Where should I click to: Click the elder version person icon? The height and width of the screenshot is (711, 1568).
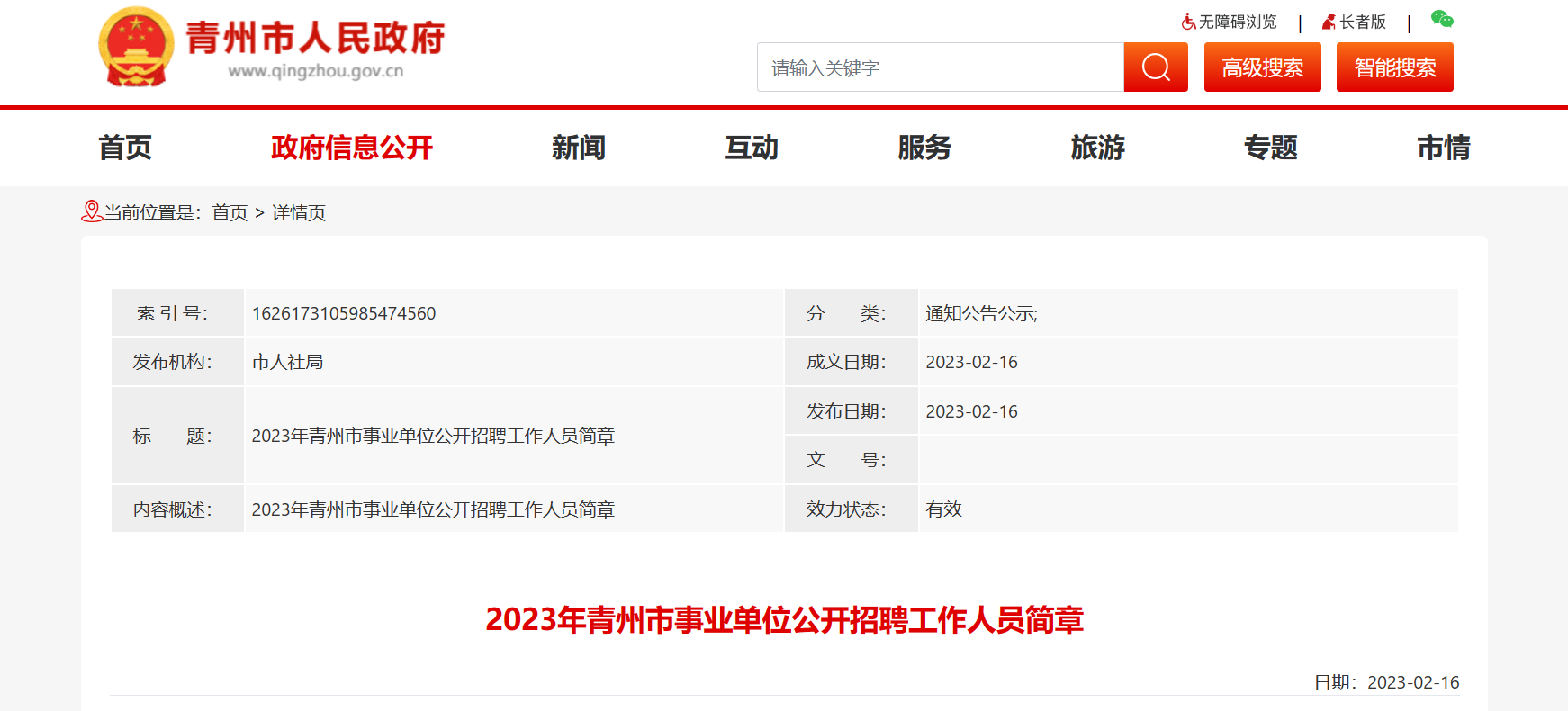[1329, 22]
